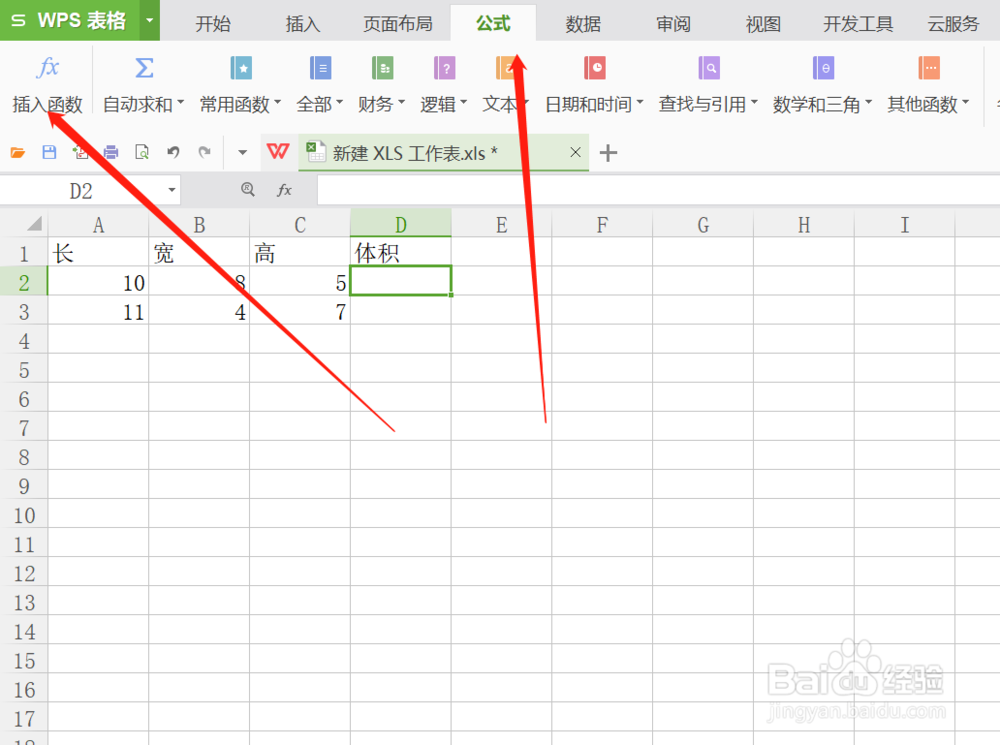The width and height of the screenshot is (1000, 745).
Task: Switch to the 插入 tab
Action: coord(303,24)
